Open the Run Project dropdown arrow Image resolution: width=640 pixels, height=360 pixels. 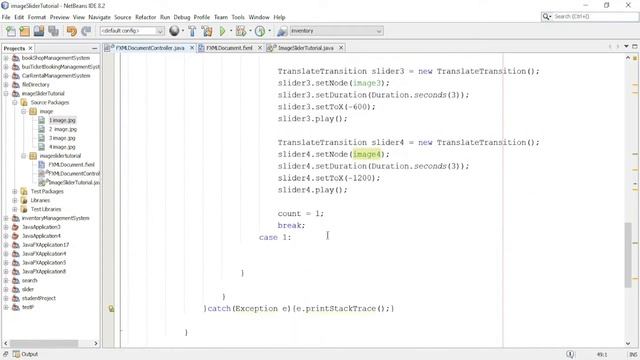click(231, 31)
